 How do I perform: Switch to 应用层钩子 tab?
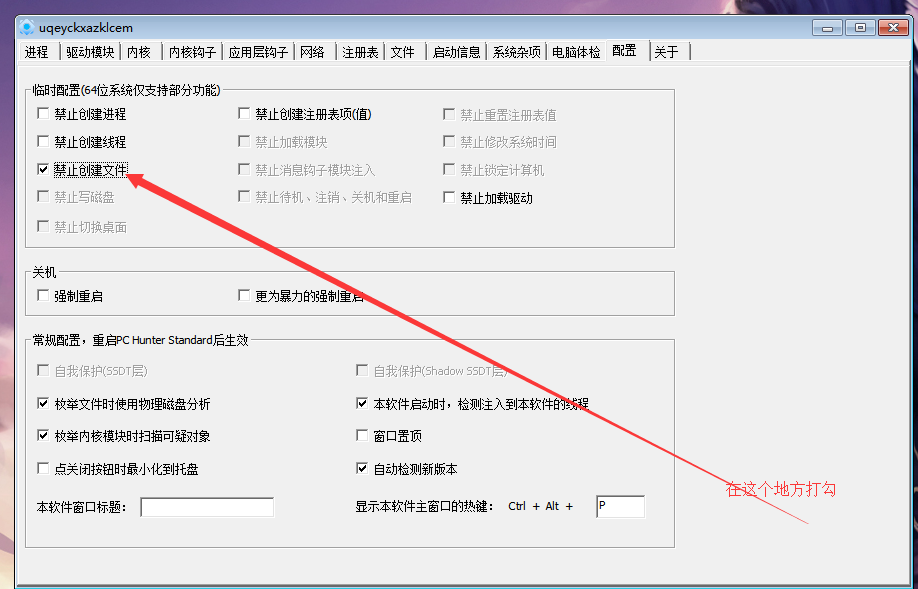258,52
